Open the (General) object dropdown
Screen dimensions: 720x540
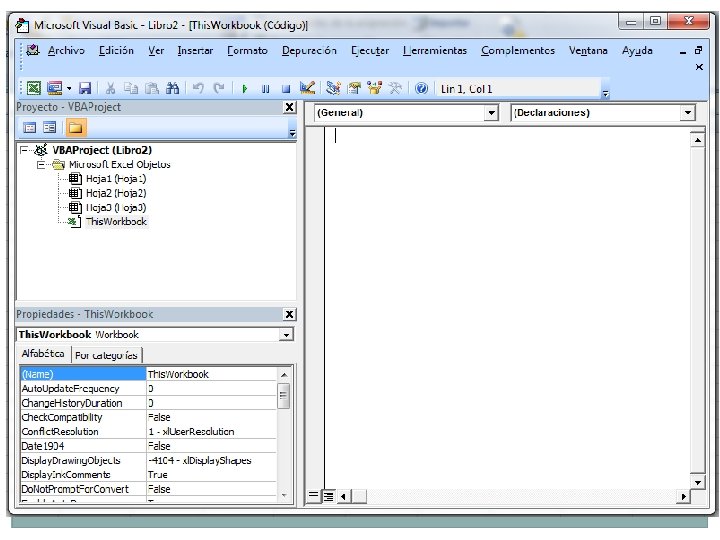pyautogui.click(x=491, y=112)
